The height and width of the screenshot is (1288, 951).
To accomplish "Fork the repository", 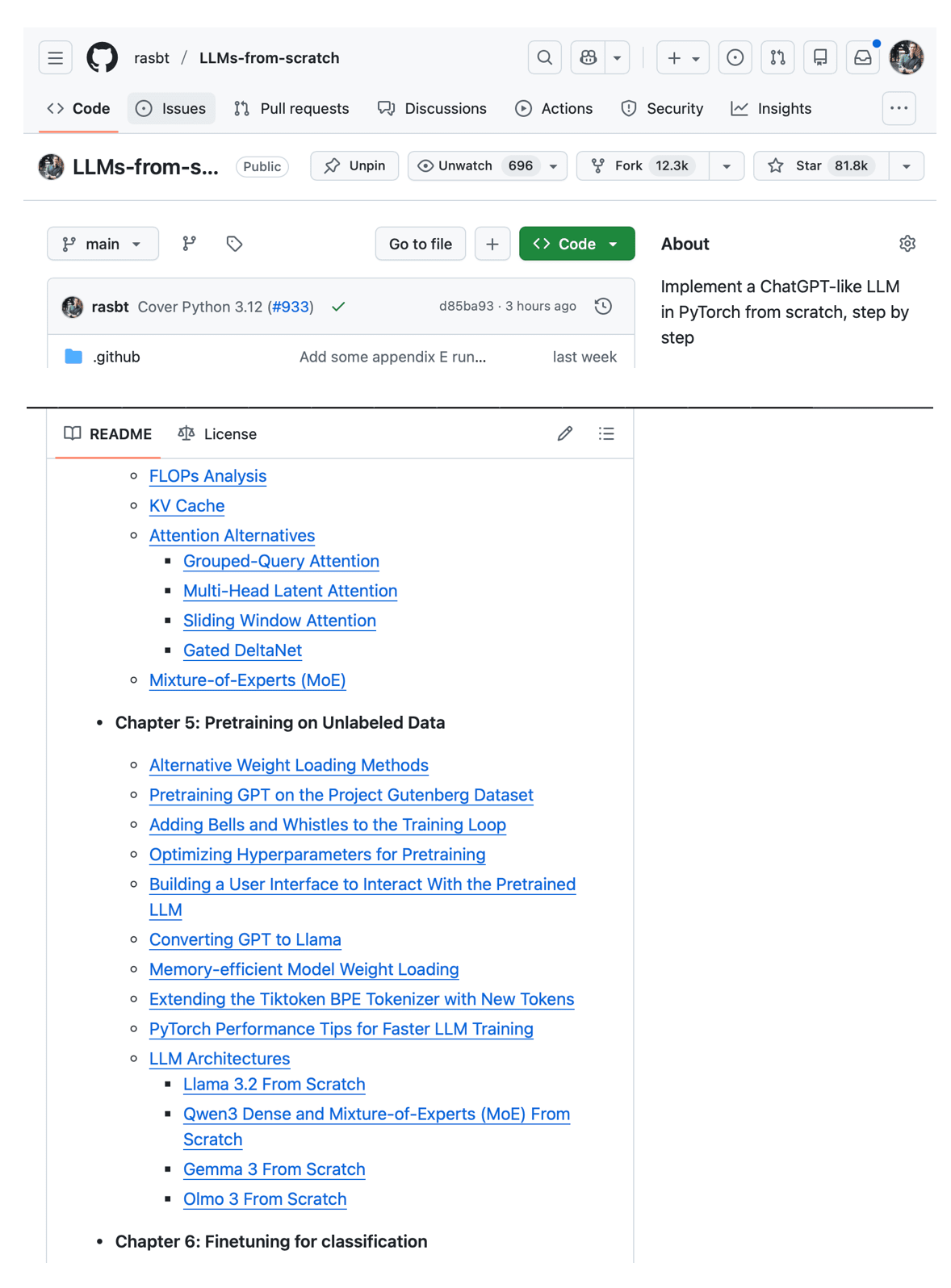I will click(643, 165).
